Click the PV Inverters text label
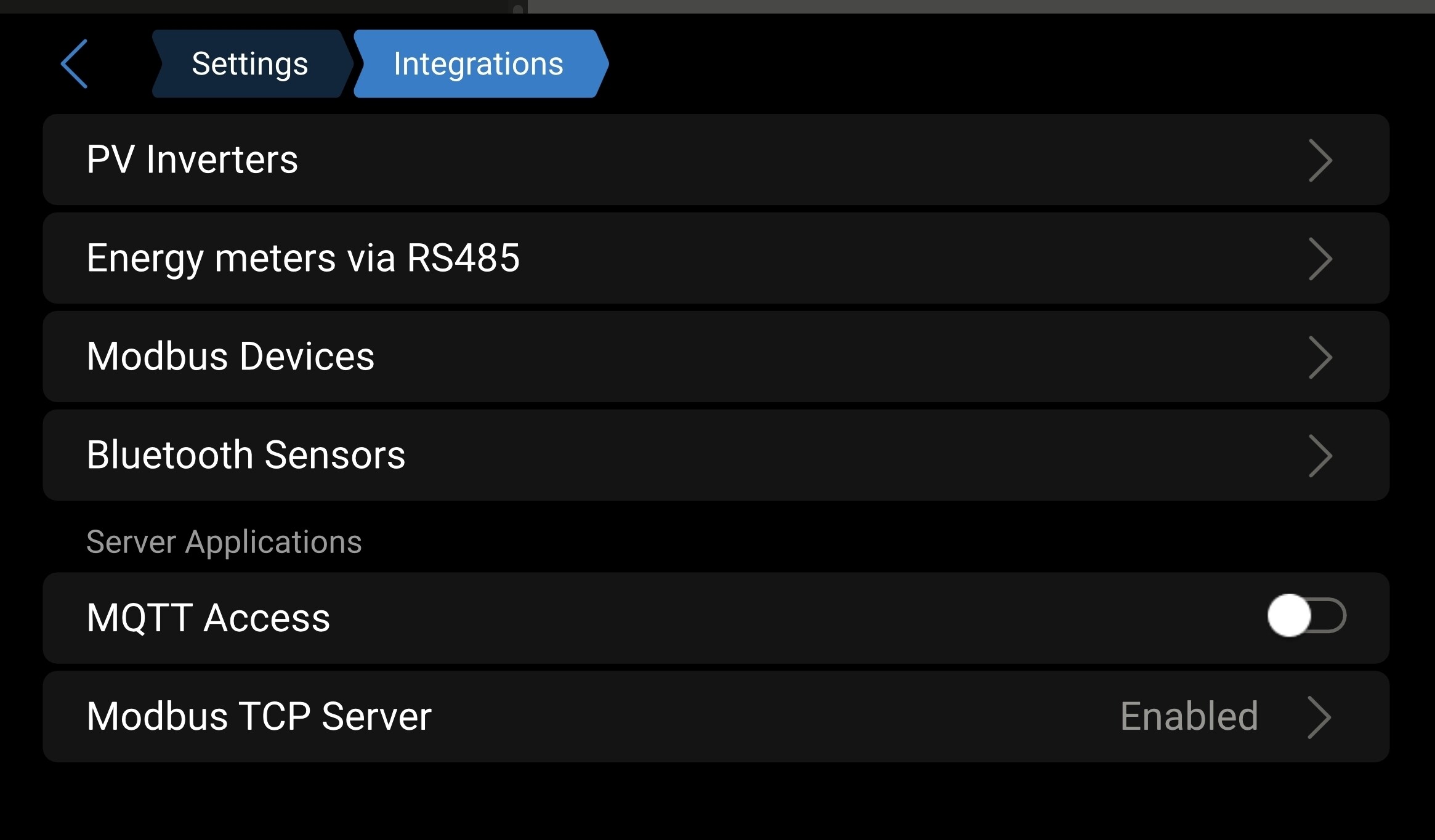 coord(192,160)
